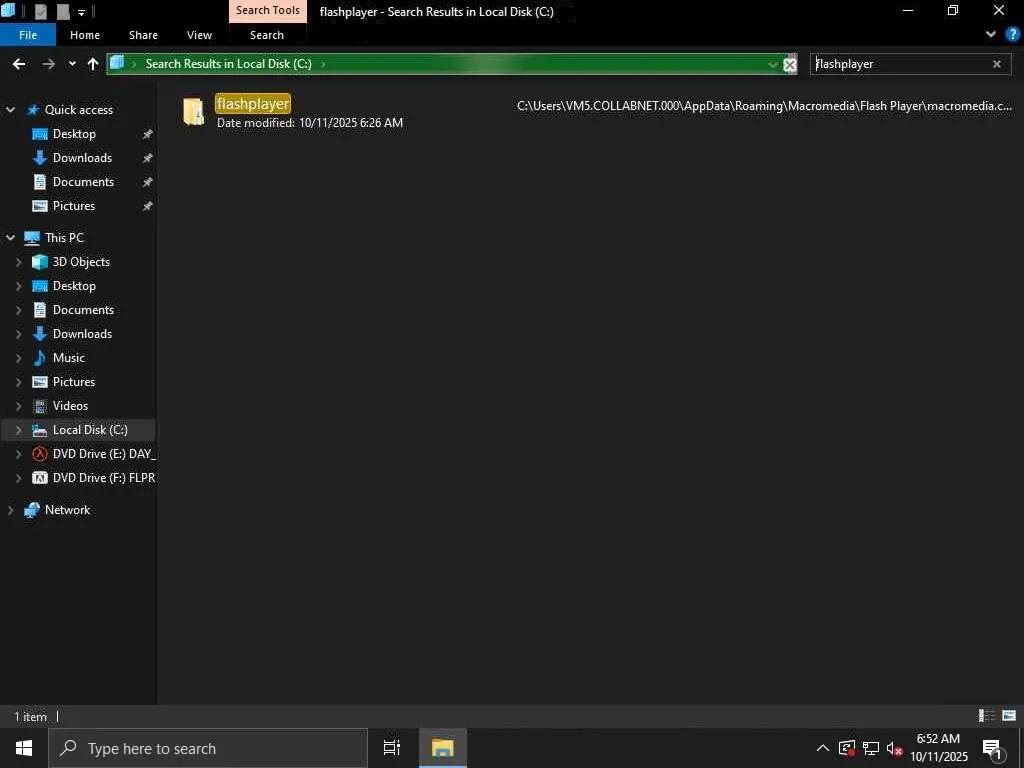Select 3D Objects folder
Screen dimensions: 1024x768
[x=81, y=262]
